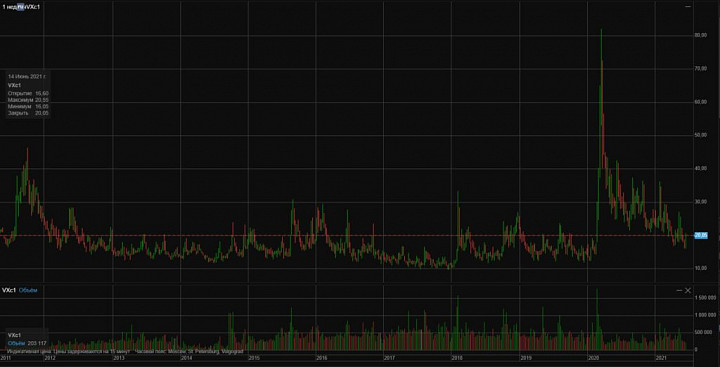
Task: Click the 2012 year label on time axis
Action: point(49,357)
